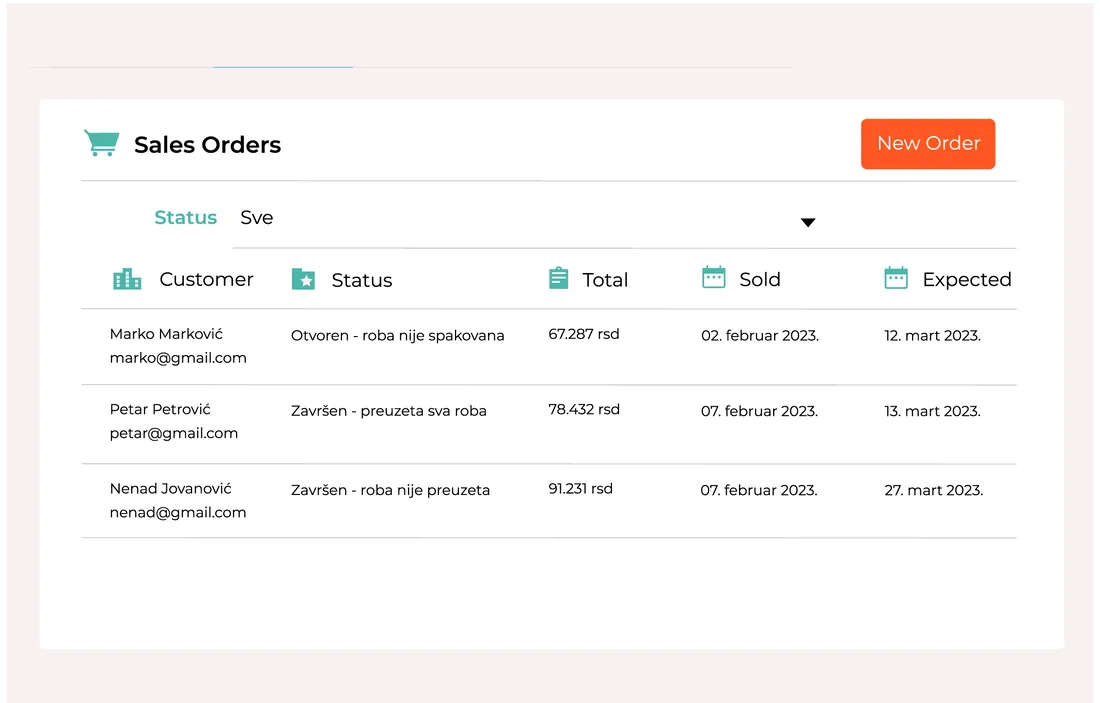
Task: Sort by the Total column header
Action: 605,280
